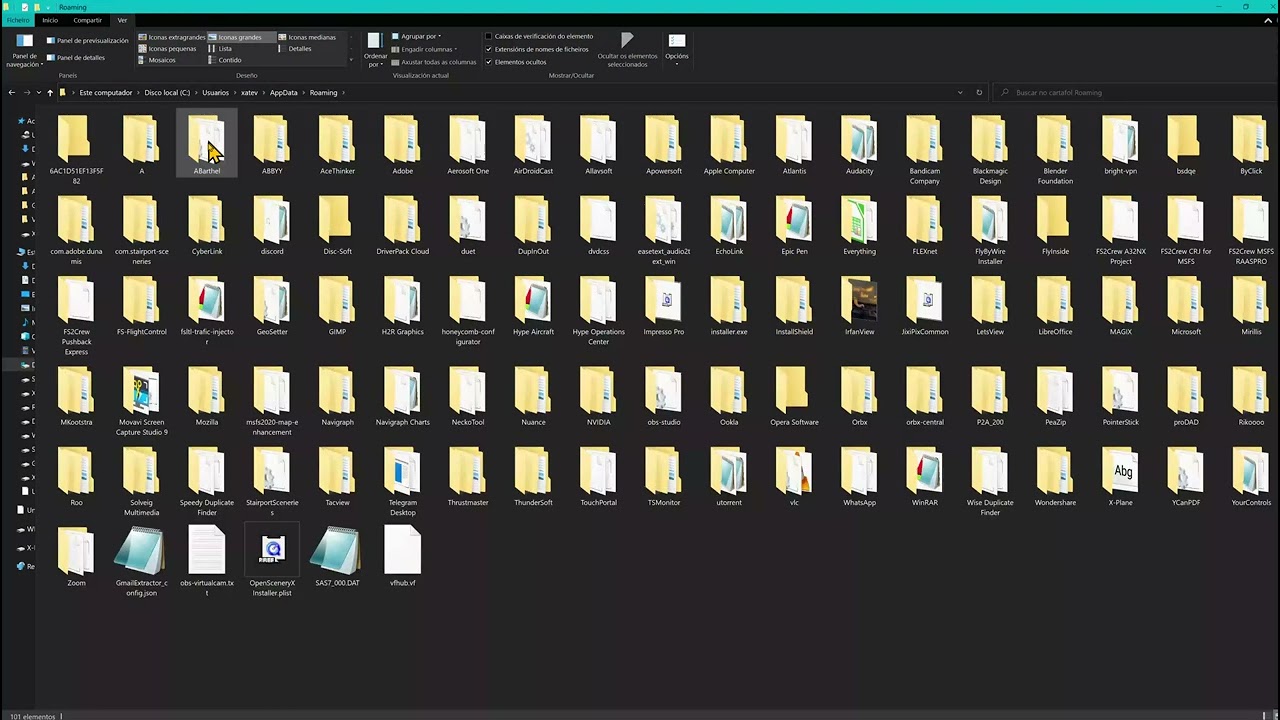Open the IrfanView folder

[859, 307]
